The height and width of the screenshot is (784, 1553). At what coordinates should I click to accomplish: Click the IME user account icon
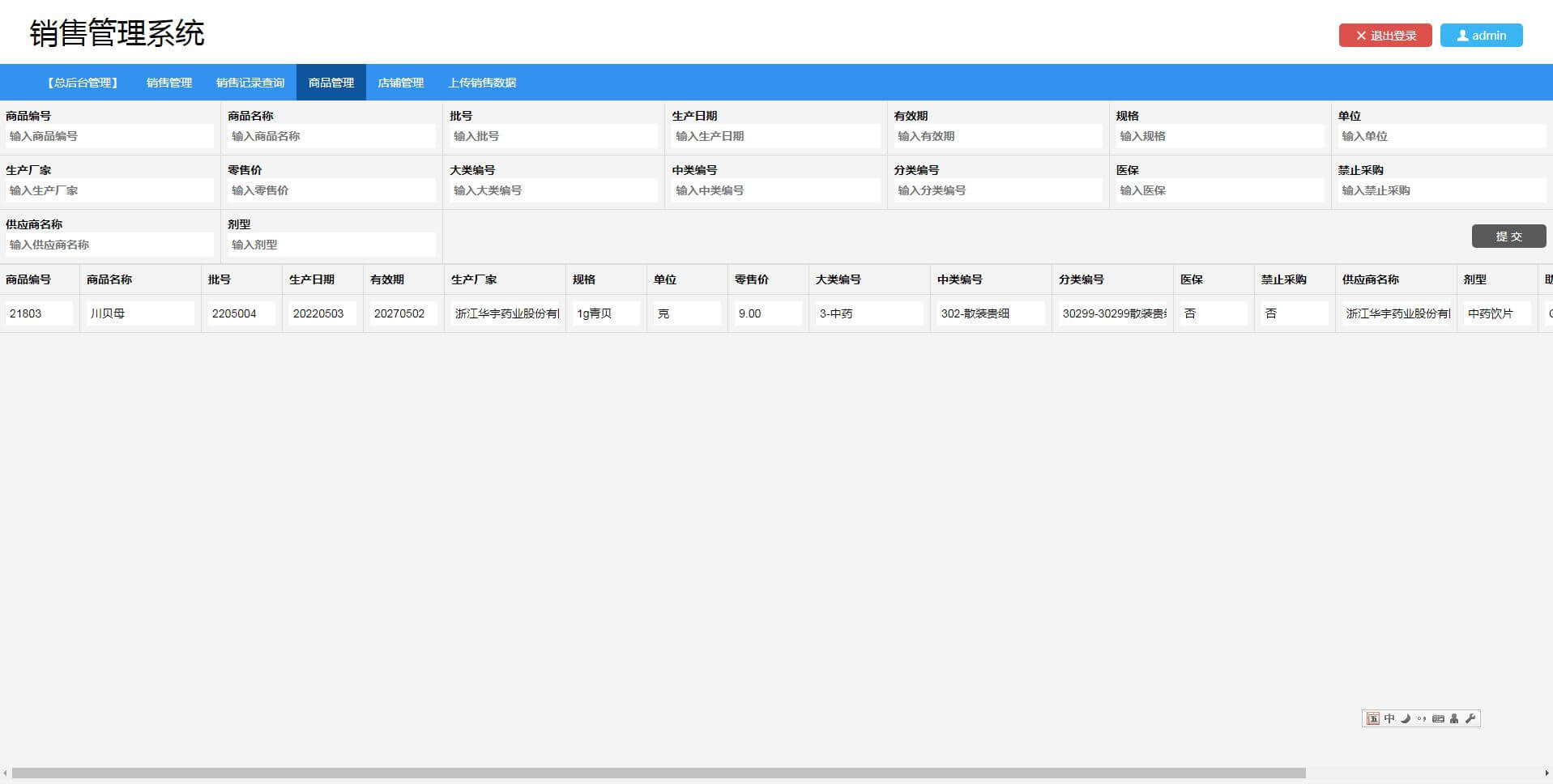1454,718
